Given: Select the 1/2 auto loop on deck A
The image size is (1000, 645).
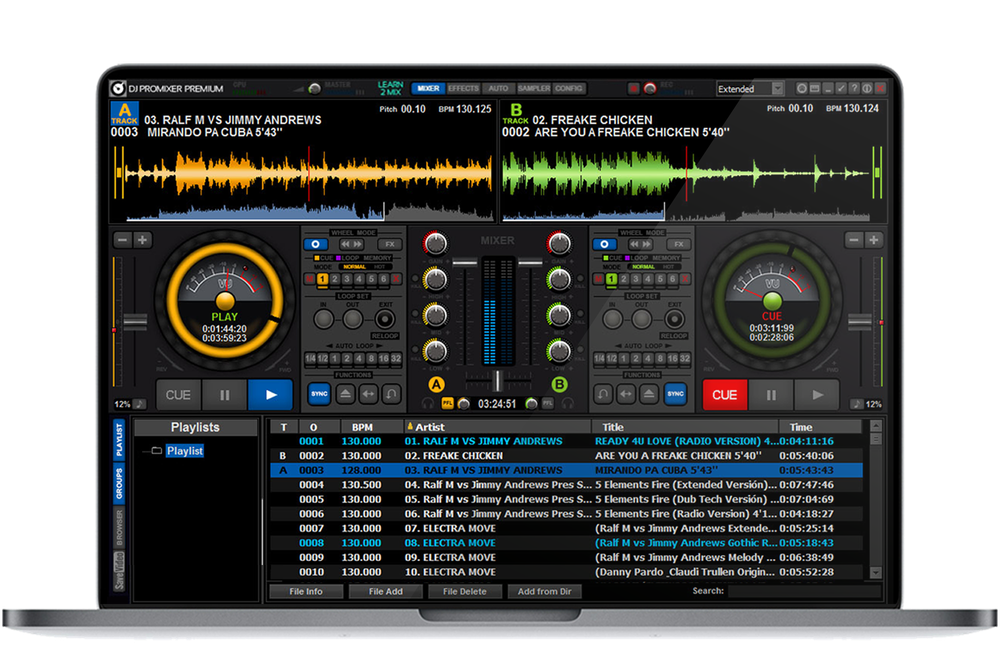Looking at the screenshot, I should [321, 358].
